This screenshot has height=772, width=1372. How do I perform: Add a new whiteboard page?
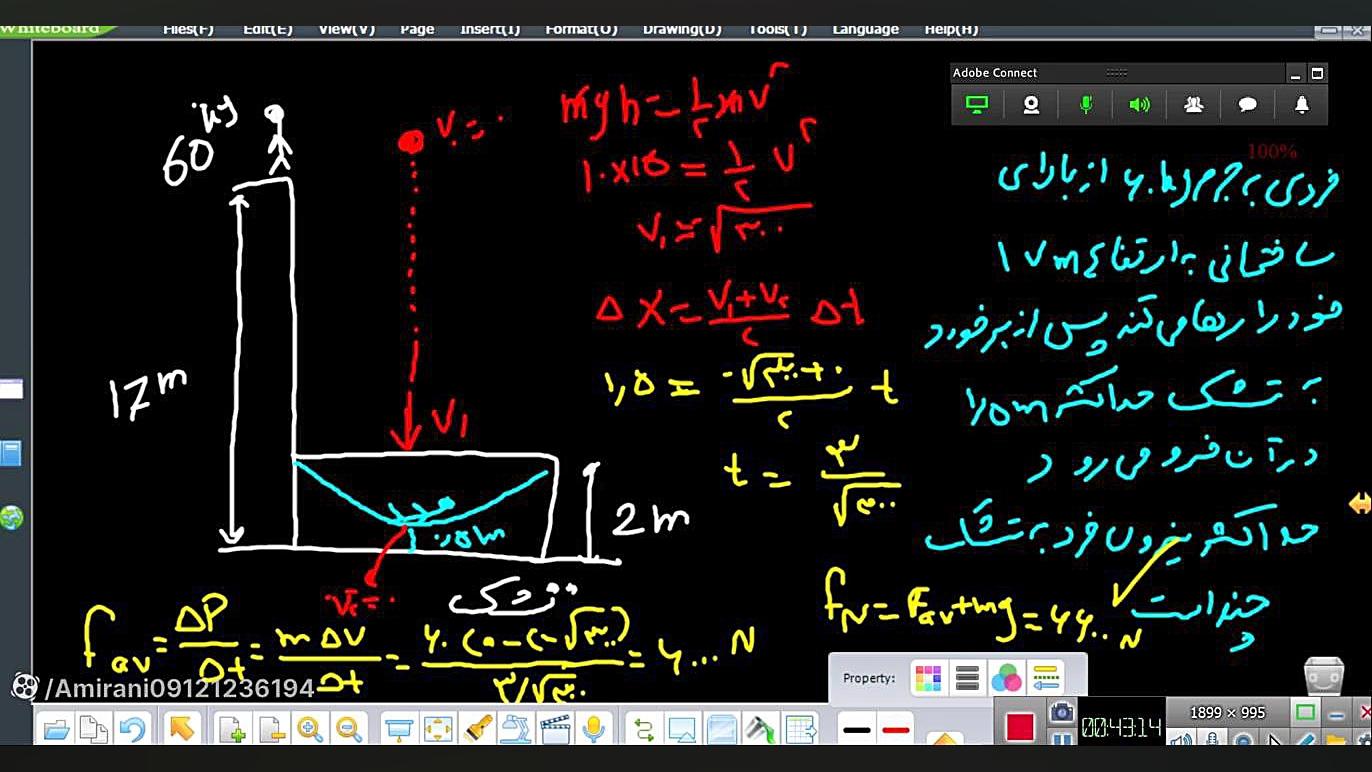click(x=231, y=730)
